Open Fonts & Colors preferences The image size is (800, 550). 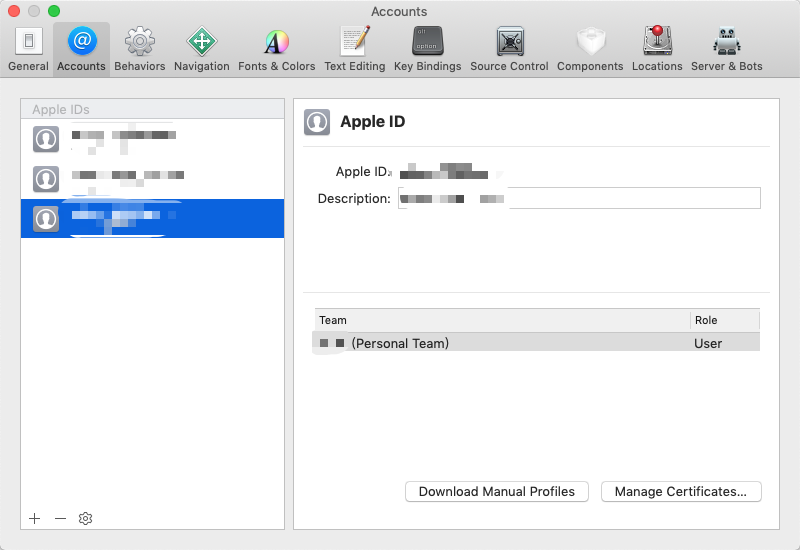277,49
